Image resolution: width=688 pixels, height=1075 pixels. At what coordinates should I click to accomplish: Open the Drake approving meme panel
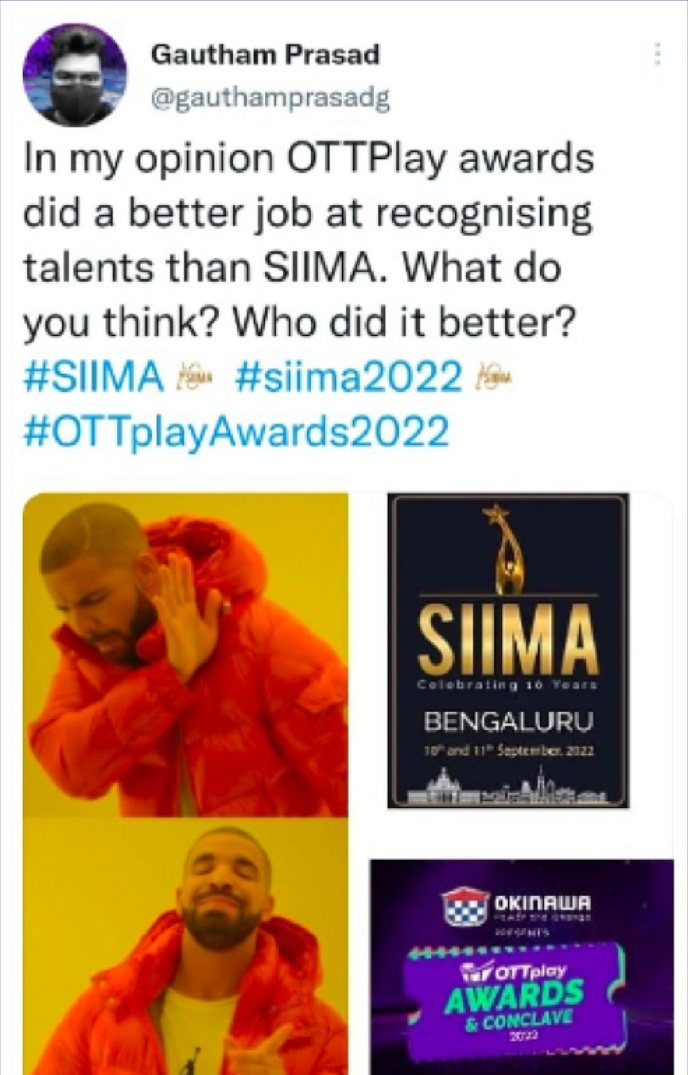(186, 946)
